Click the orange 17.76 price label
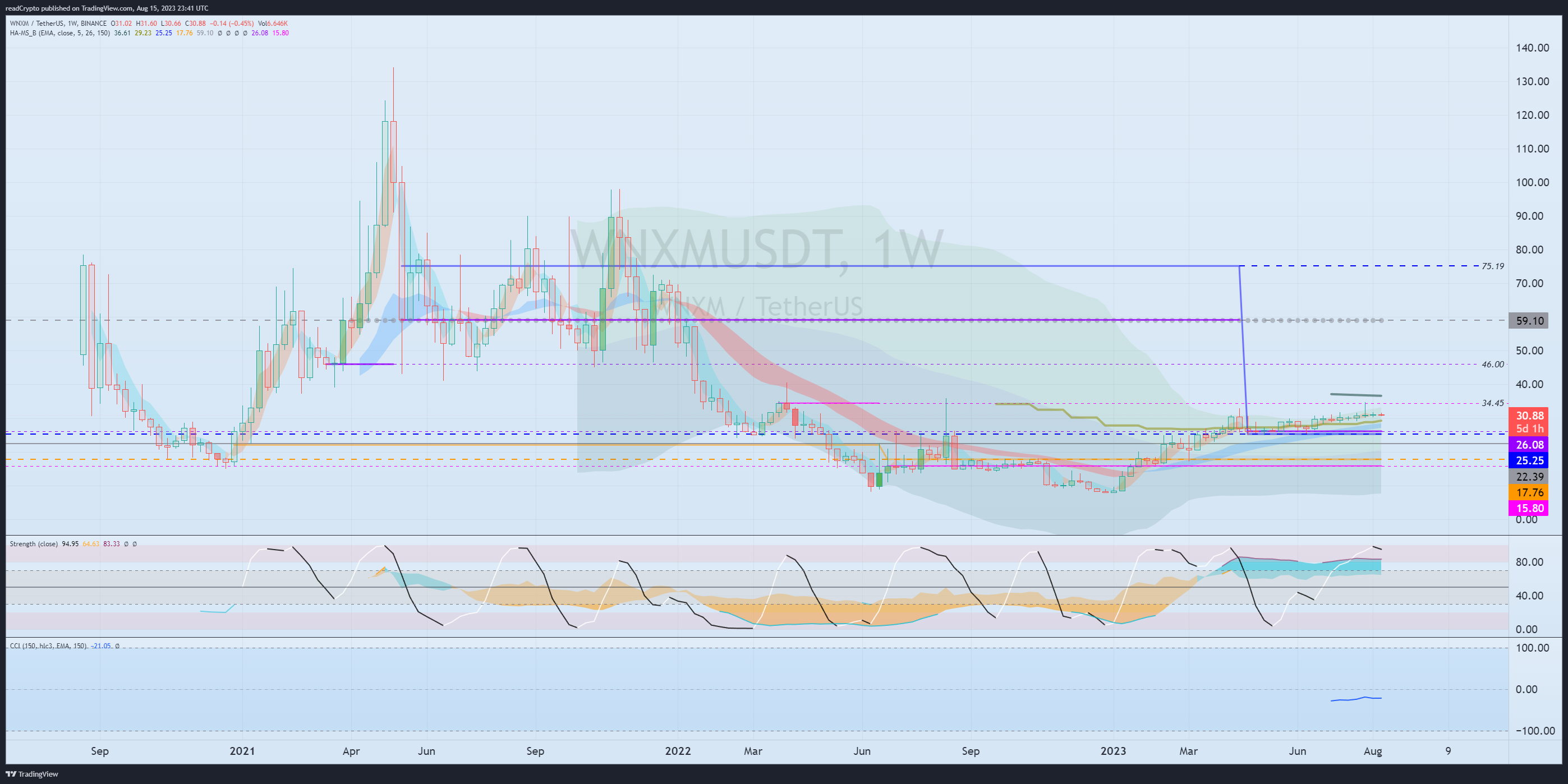This screenshot has width=1568, height=784. 1529,492
